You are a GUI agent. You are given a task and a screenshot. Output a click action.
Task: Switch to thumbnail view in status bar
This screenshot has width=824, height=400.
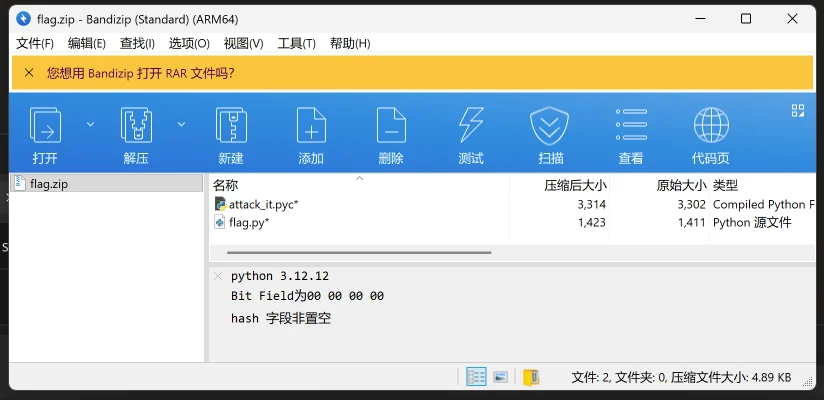pos(501,377)
